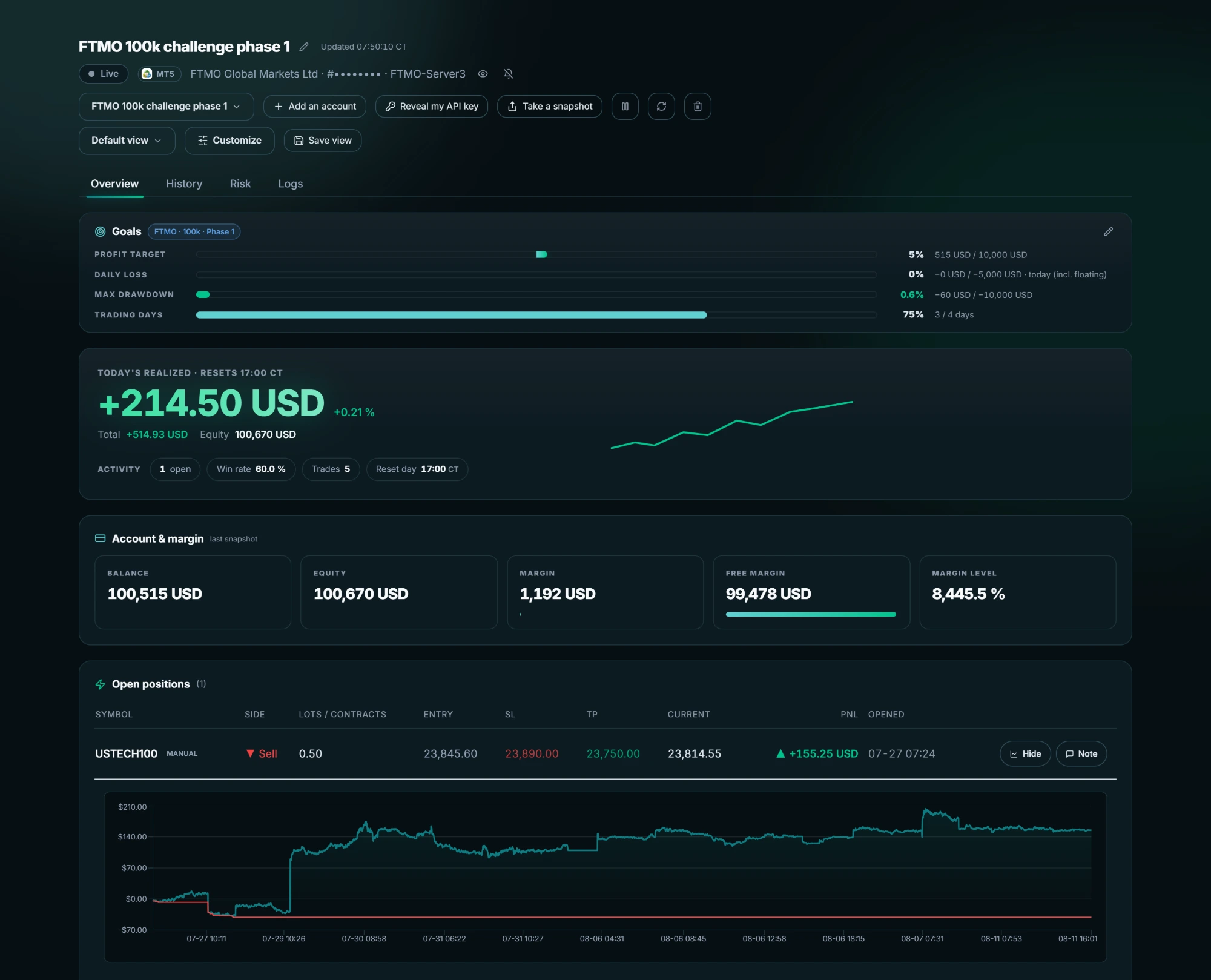Expand the Default view dropdown

[127, 141]
